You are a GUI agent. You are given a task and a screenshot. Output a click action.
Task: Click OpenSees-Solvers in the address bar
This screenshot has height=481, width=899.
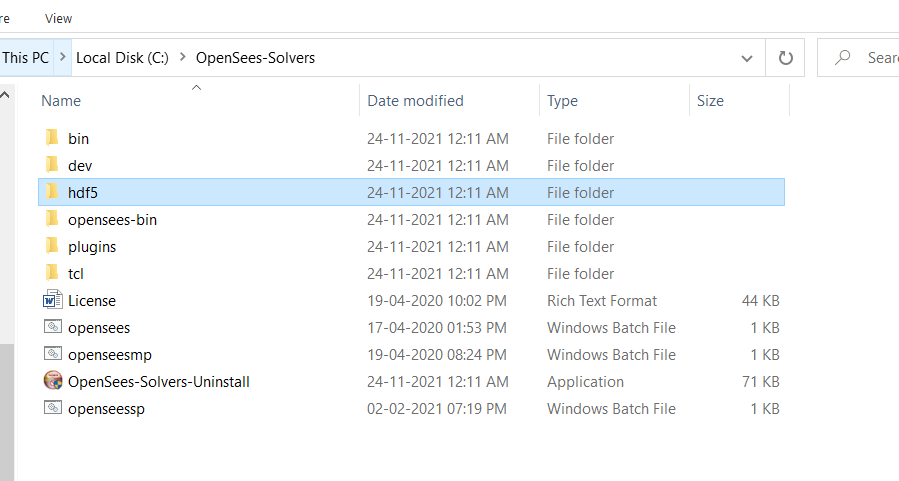pyautogui.click(x=255, y=58)
